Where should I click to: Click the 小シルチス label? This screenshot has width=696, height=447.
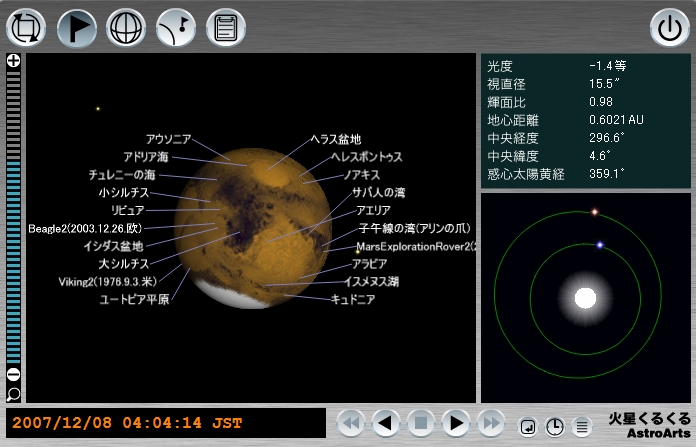pos(124,193)
